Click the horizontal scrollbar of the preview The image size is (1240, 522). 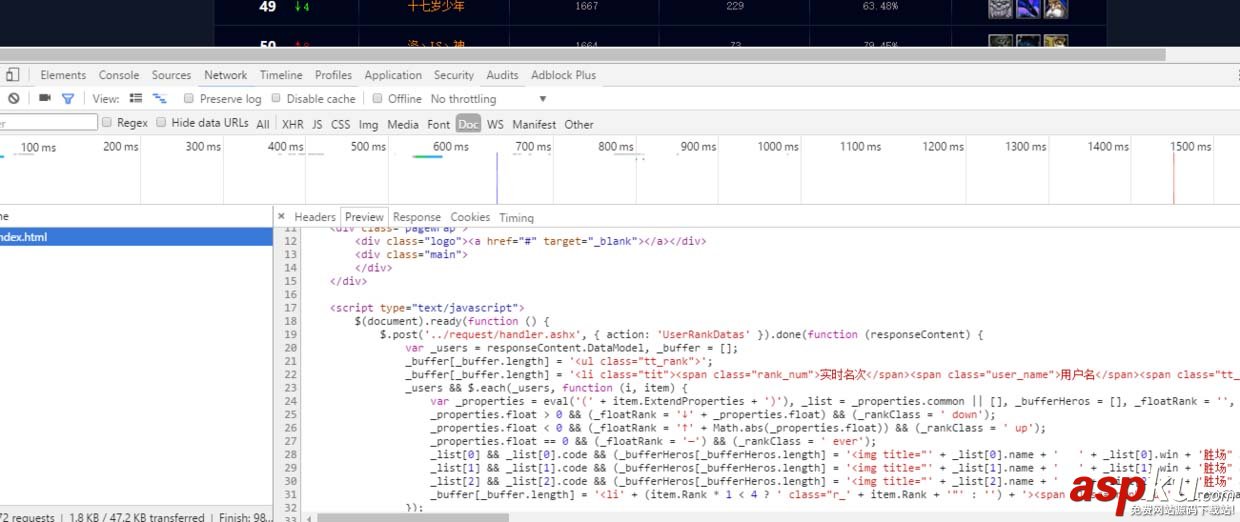[x=412, y=517]
